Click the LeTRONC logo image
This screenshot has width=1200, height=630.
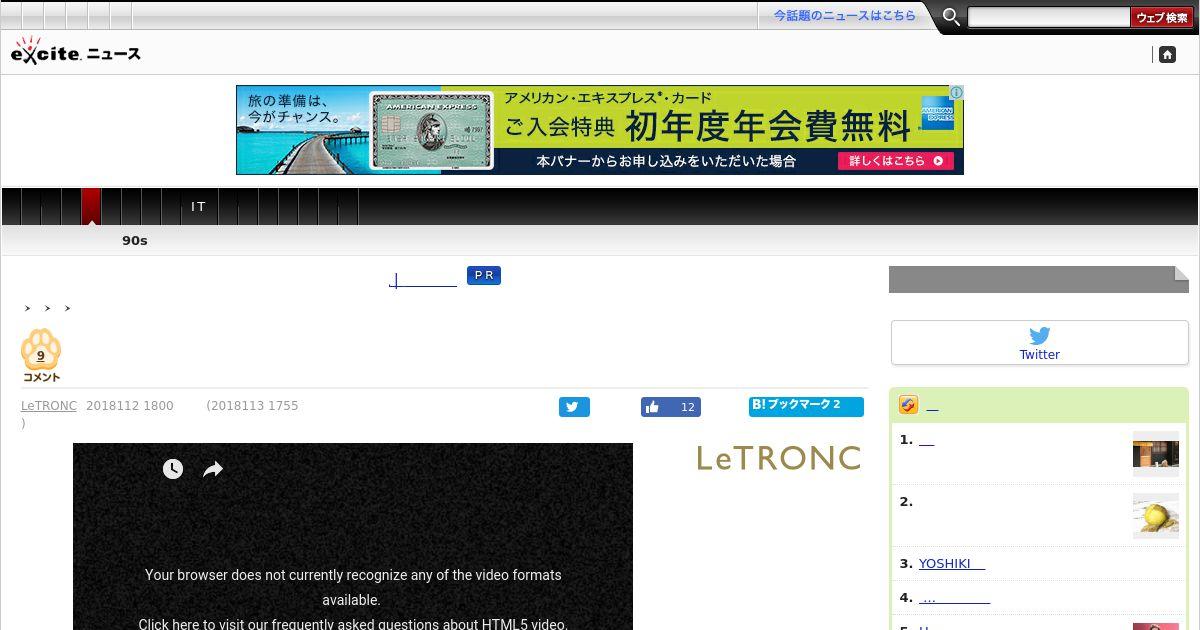point(778,459)
